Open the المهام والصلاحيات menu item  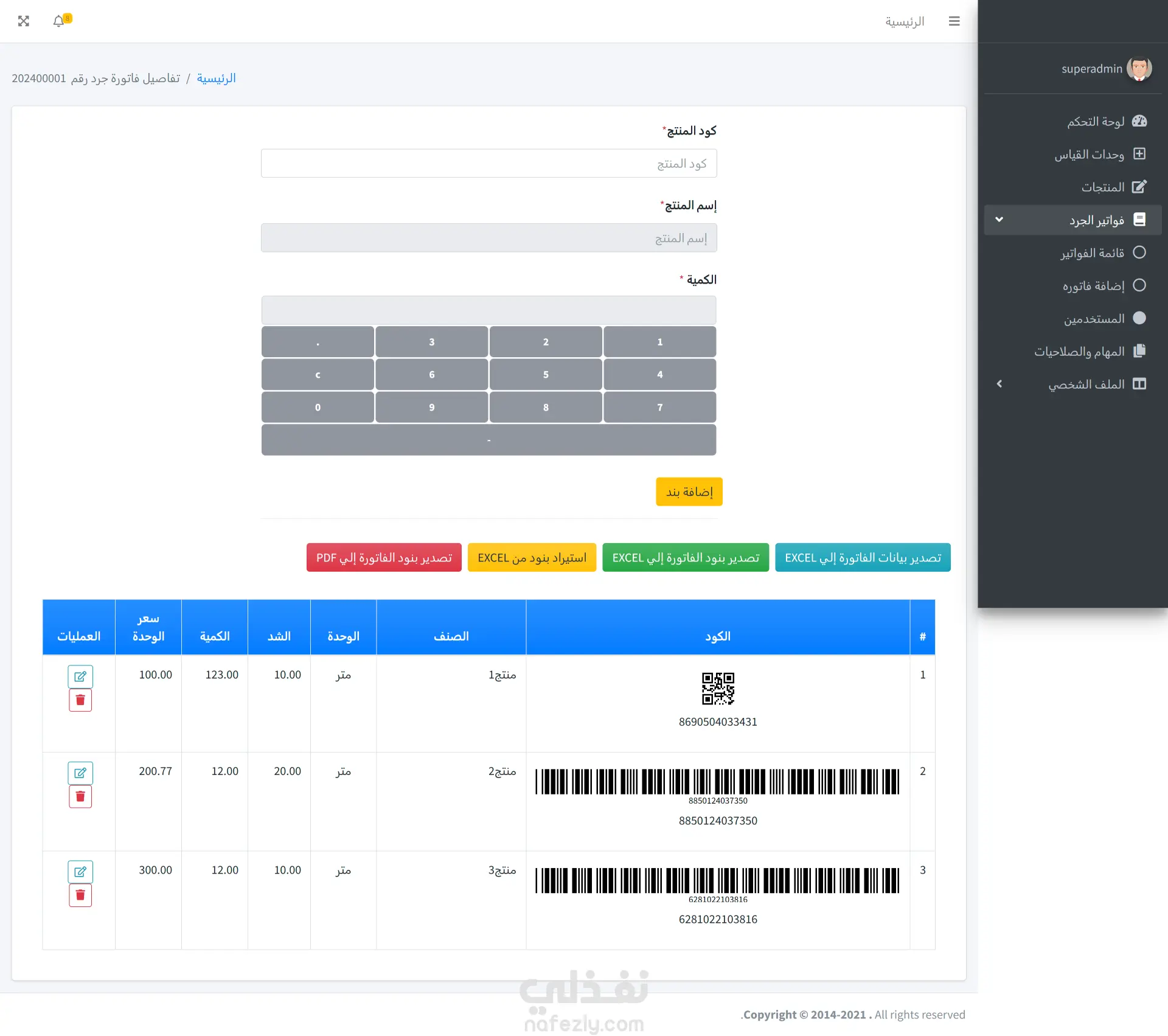[x=1080, y=351]
